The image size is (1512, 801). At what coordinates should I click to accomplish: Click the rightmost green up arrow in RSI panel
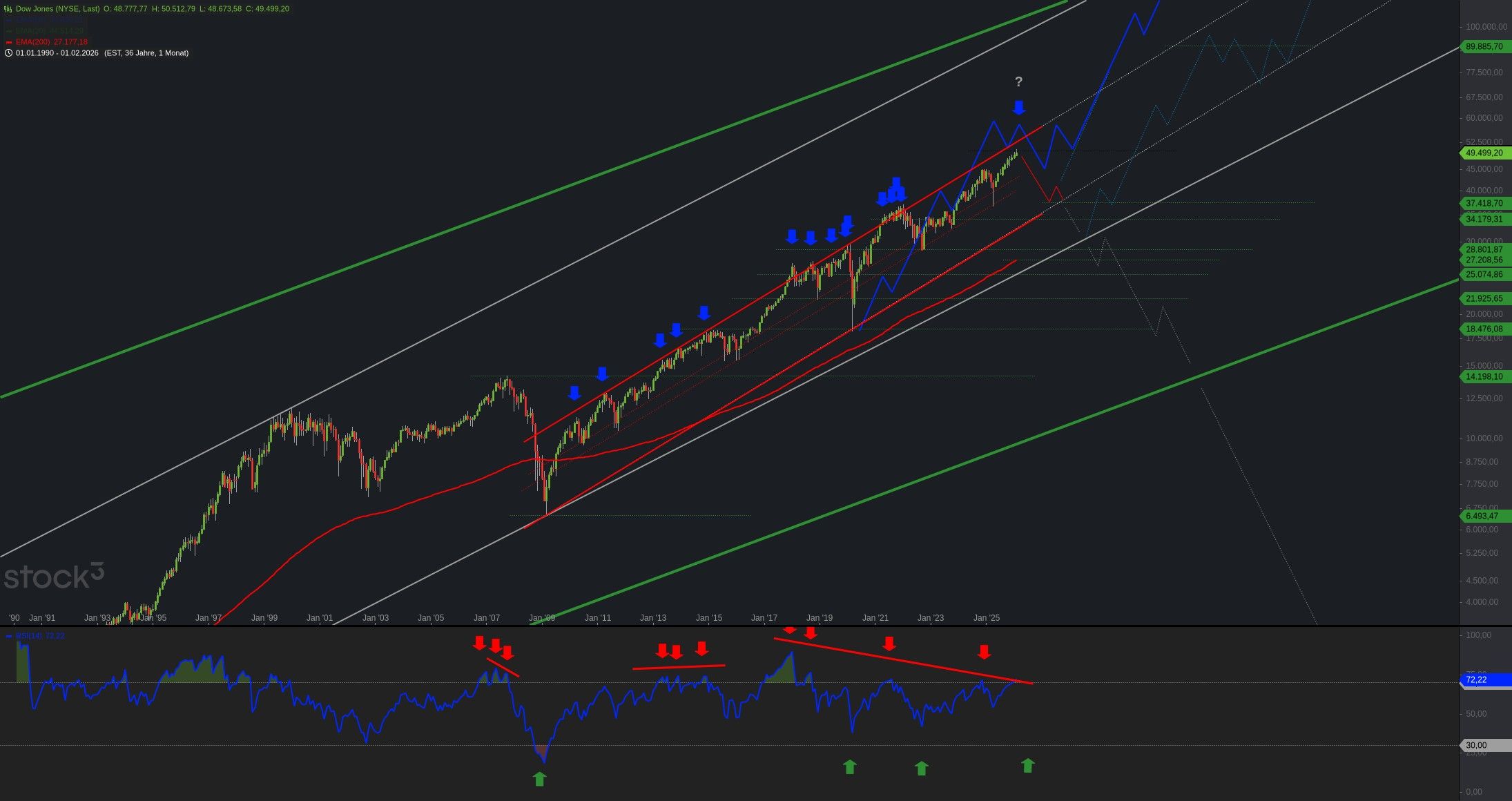(x=1027, y=765)
